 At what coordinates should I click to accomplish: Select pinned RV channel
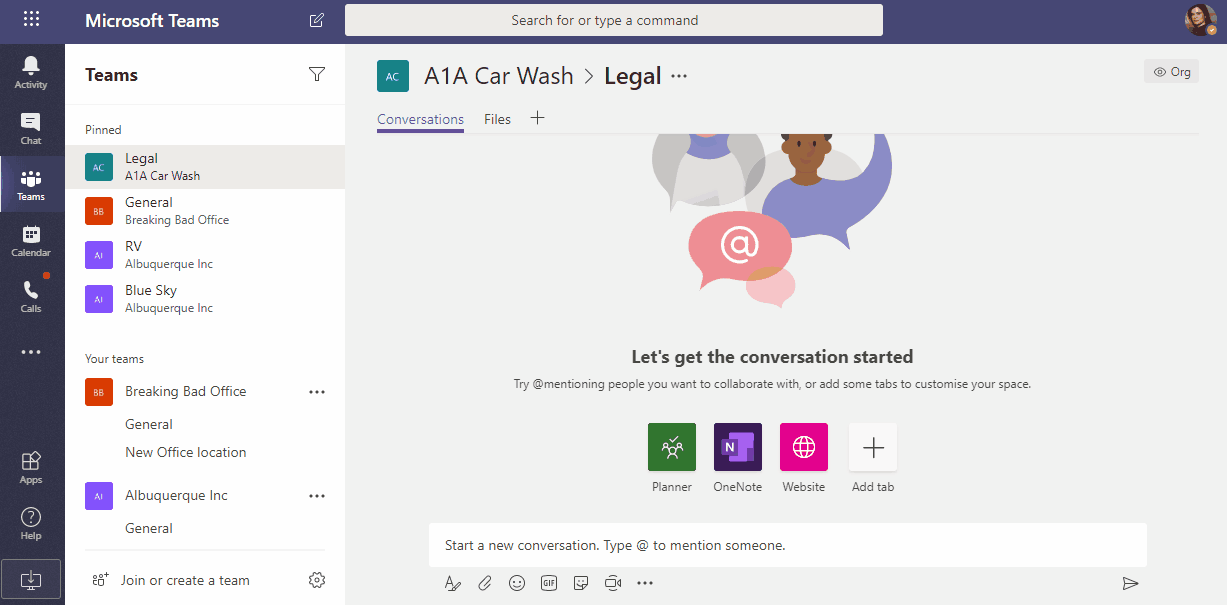[205, 255]
